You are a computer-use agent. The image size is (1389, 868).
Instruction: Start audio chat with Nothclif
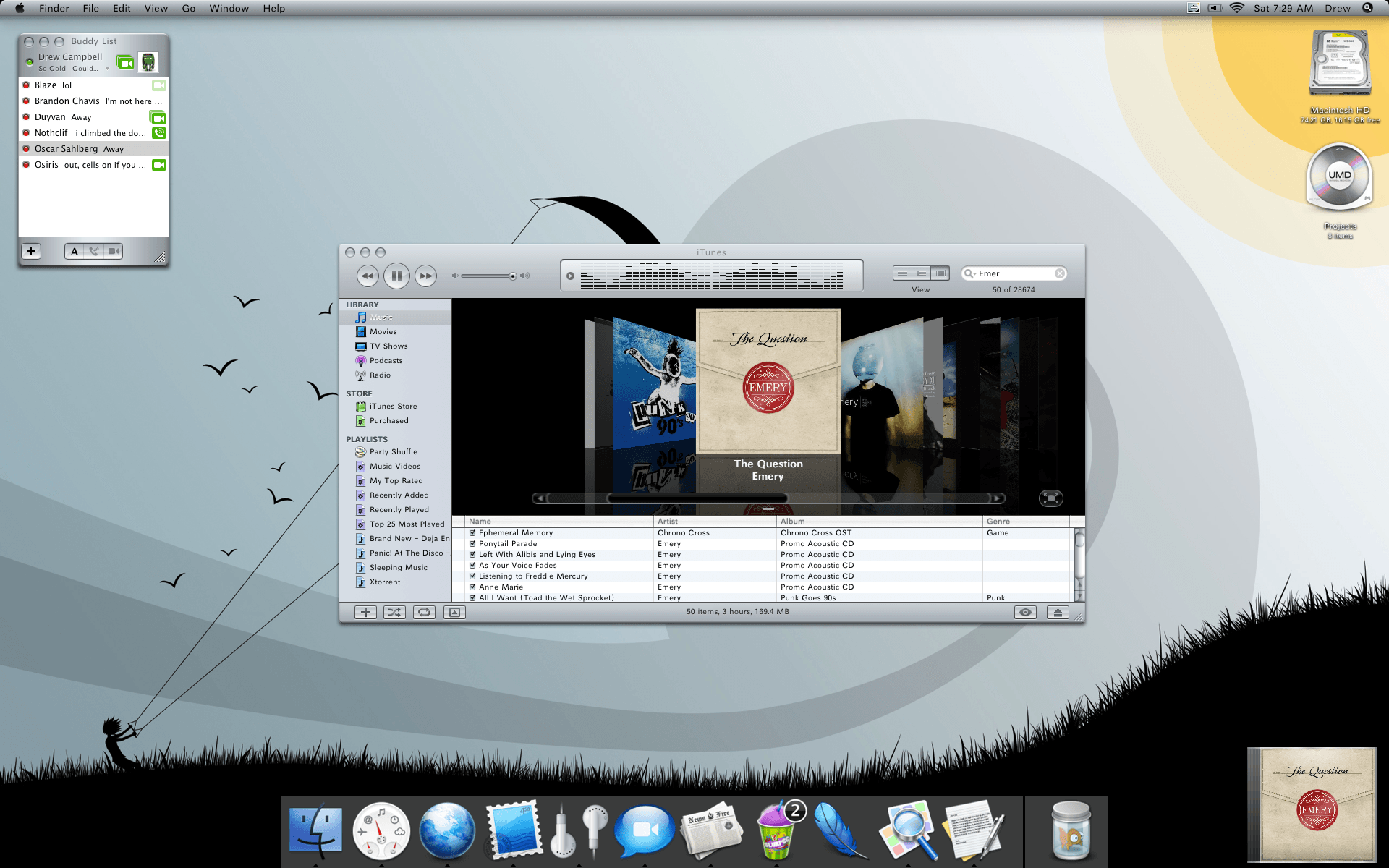159,133
